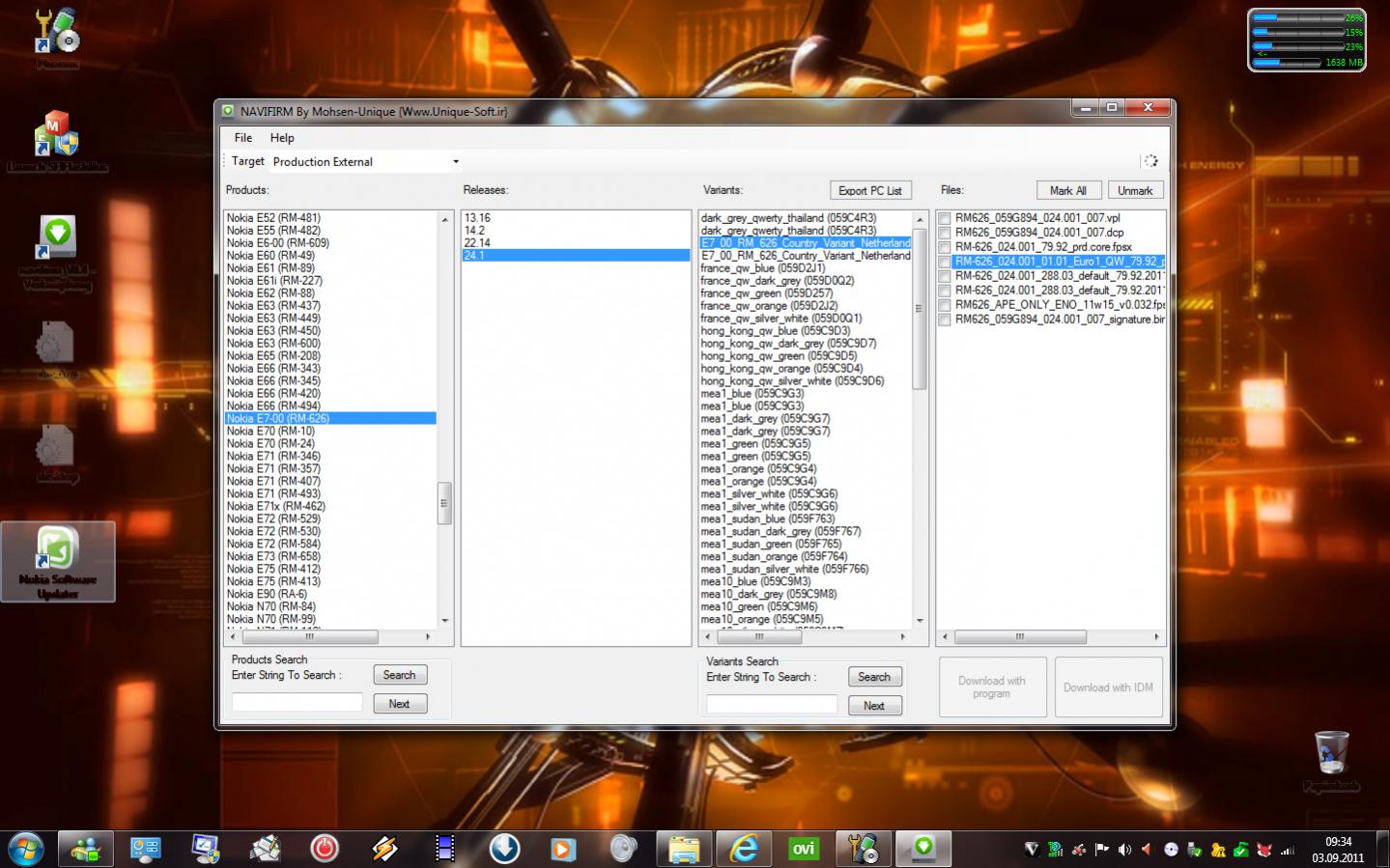Click the taskbar clock showing 09:34

(x=1338, y=850)
